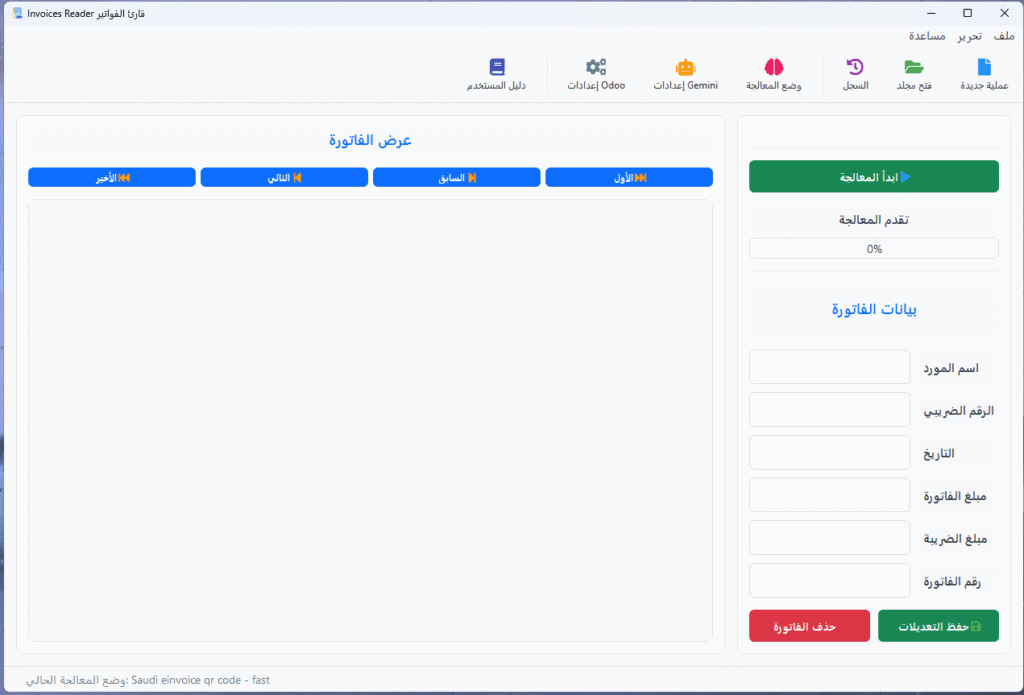Click the Invoices Reader app icon in title bar
This screenshot has height=695, width=1024.
(18, 13)
